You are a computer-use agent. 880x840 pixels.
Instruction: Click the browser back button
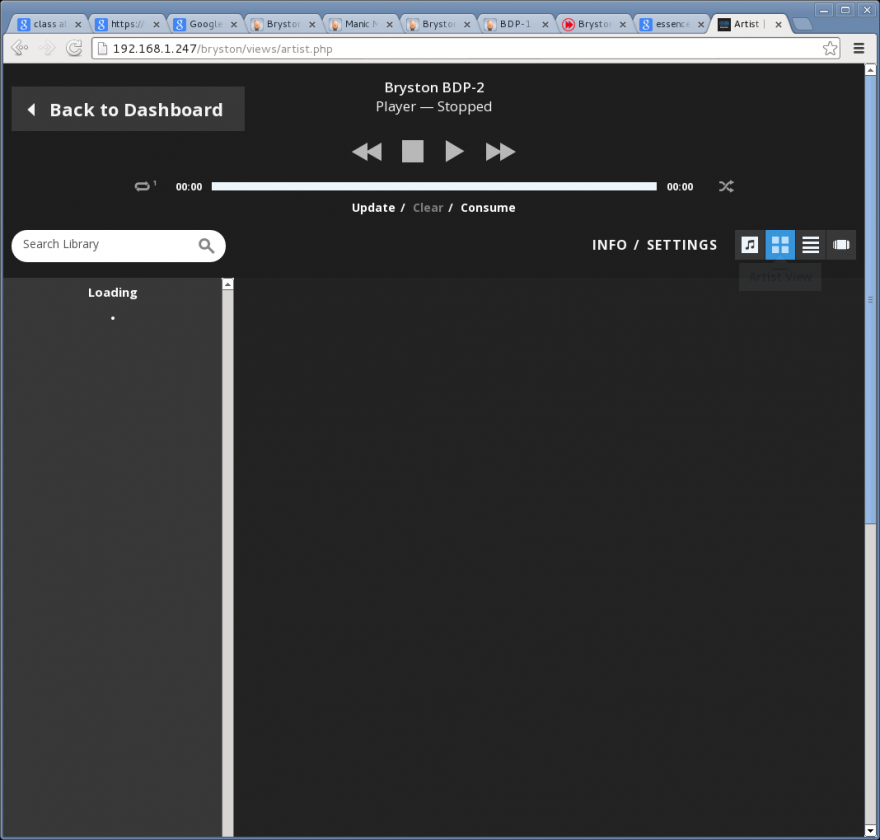[x=20, y=48]
